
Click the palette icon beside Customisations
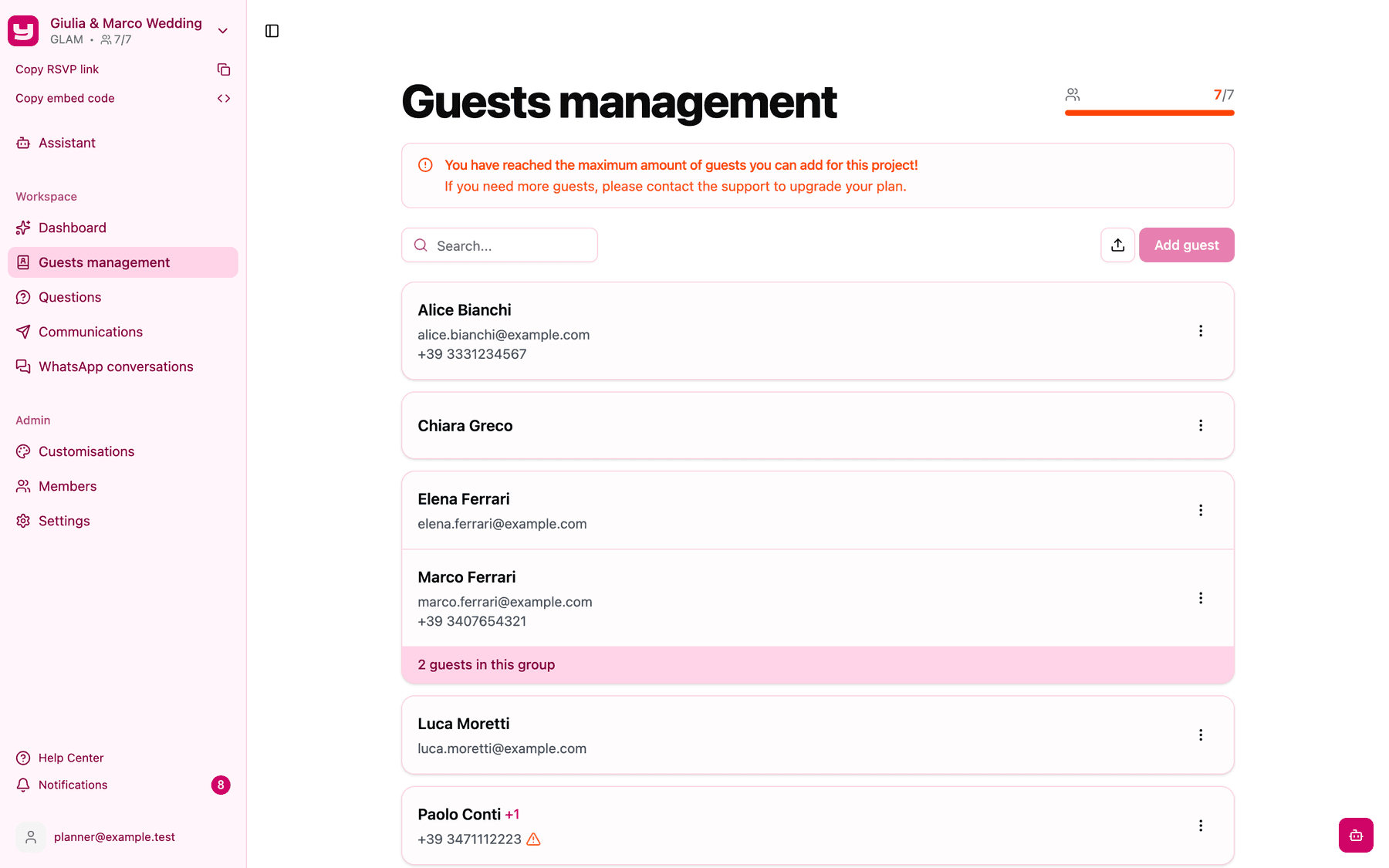23,451
